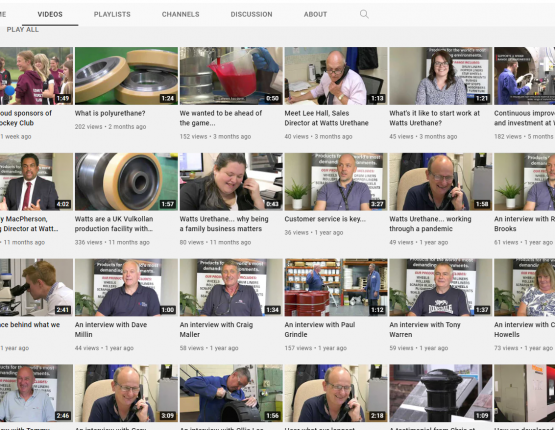
Task: Click 'What's it like to start work' title
Action: [434, 118]
